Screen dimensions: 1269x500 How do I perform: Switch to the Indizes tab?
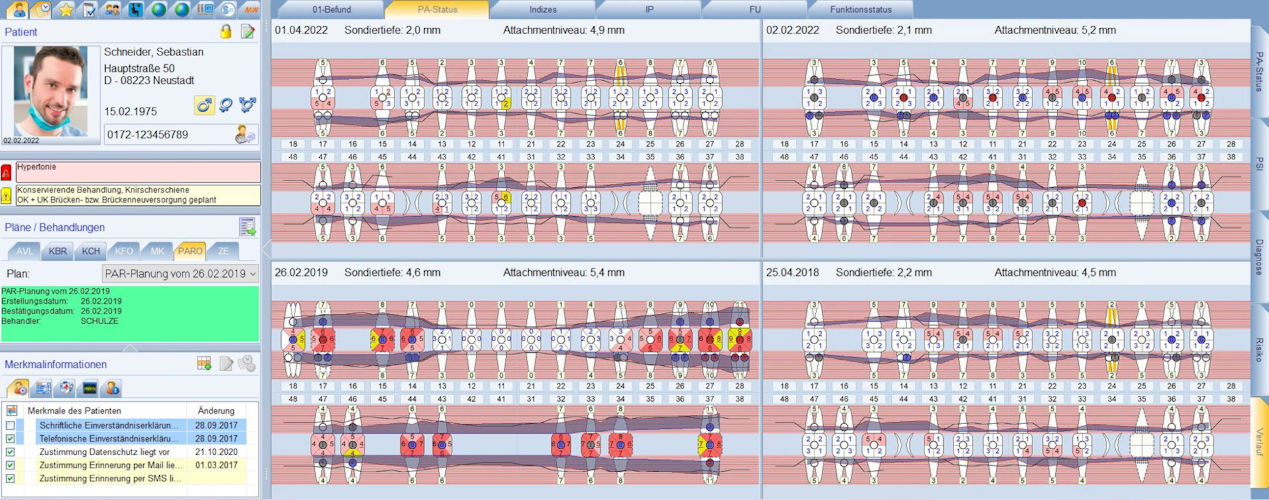click(544, 9)
